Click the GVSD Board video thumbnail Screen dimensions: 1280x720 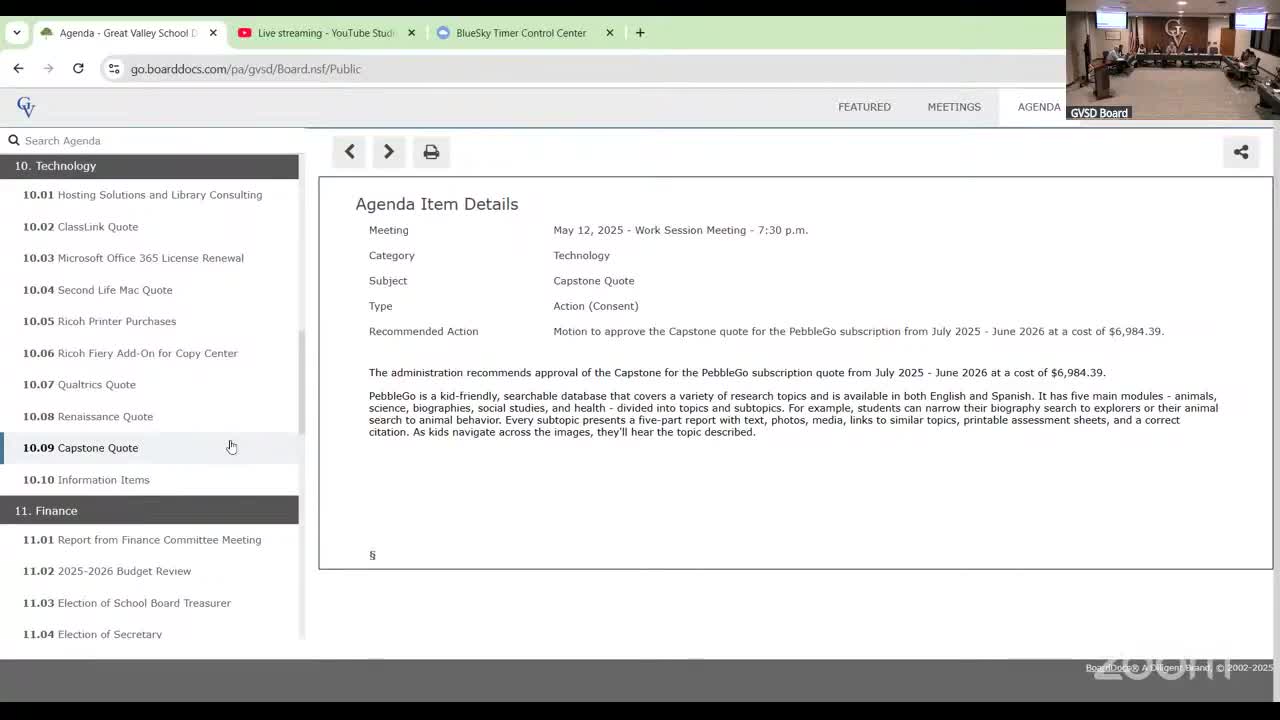[x=1172, y=60]
